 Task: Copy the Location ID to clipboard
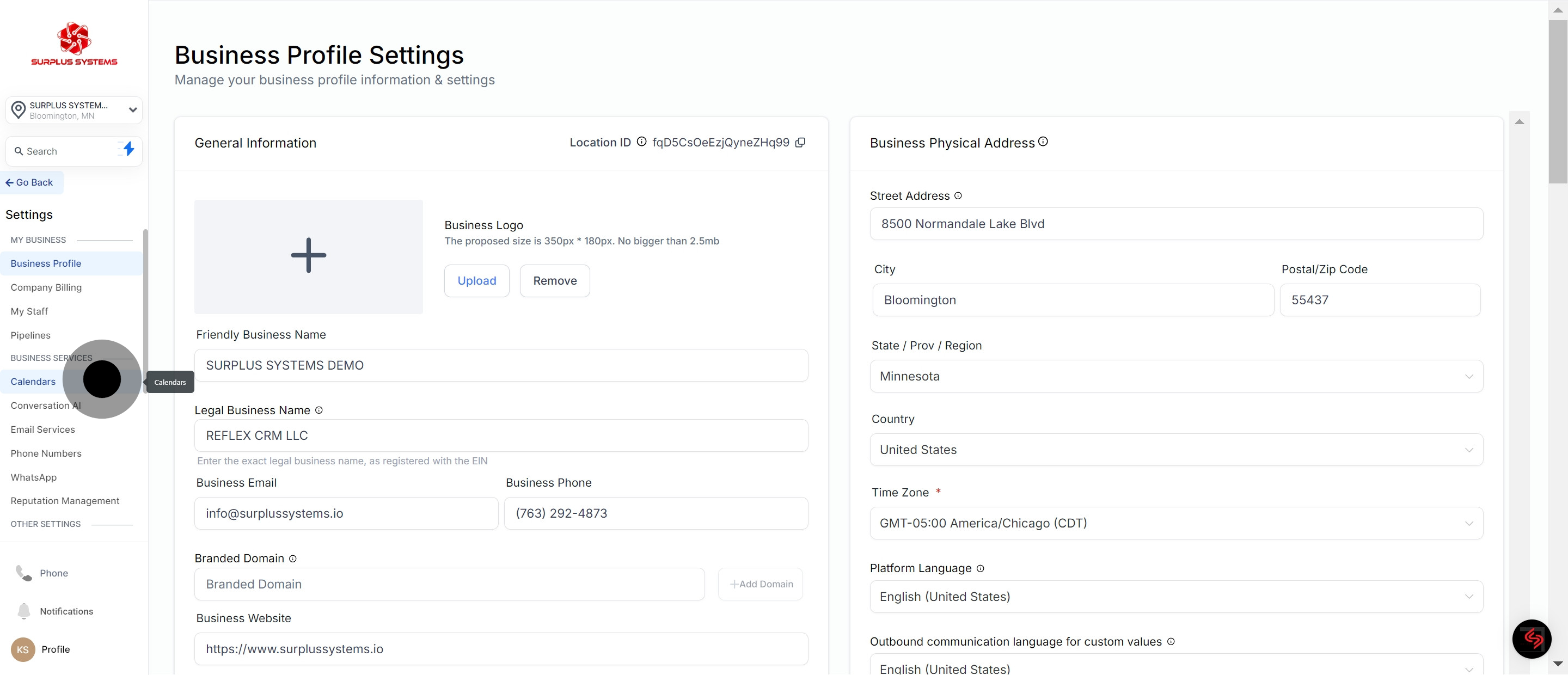800,143
